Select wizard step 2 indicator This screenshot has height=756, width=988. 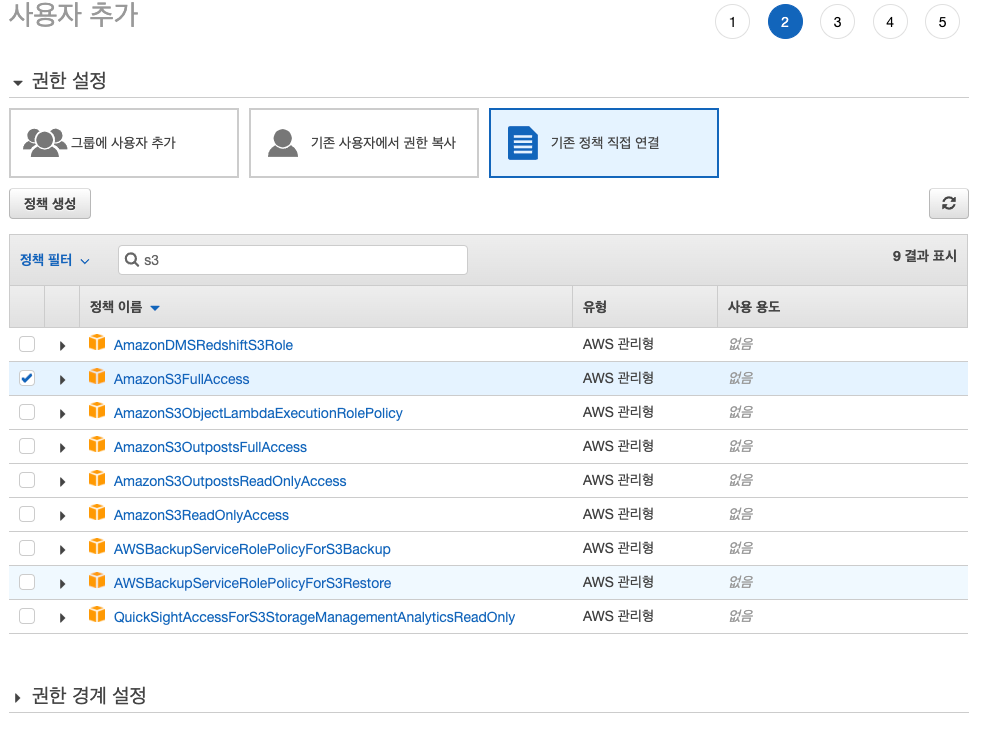(x=785, y=22)
